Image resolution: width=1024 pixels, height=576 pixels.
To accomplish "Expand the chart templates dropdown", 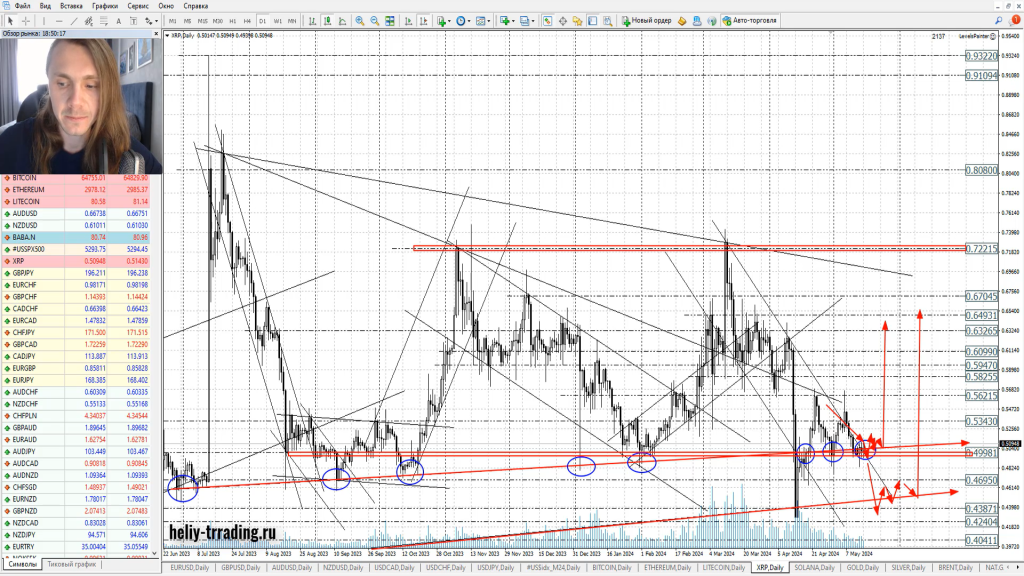I will pyautogui.click(x=487, y=20).
